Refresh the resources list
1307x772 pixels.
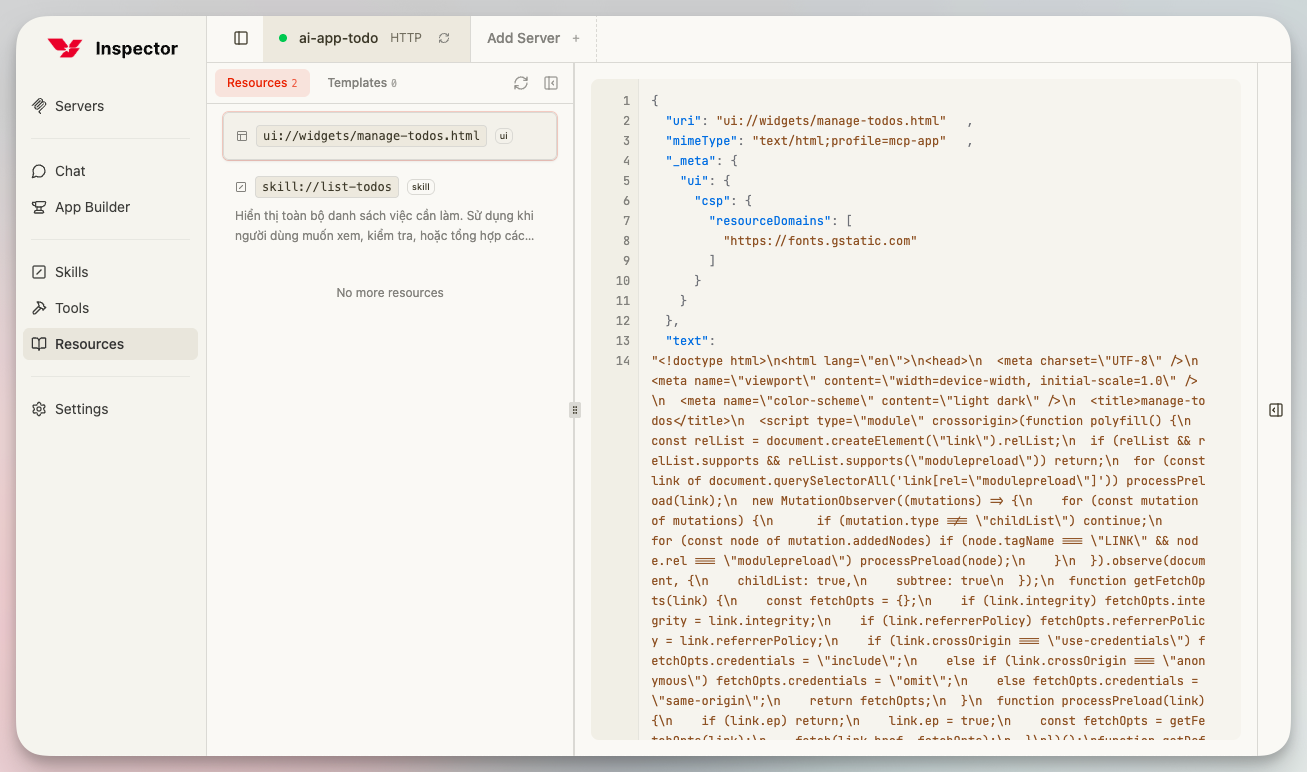[x=521, y=83]
